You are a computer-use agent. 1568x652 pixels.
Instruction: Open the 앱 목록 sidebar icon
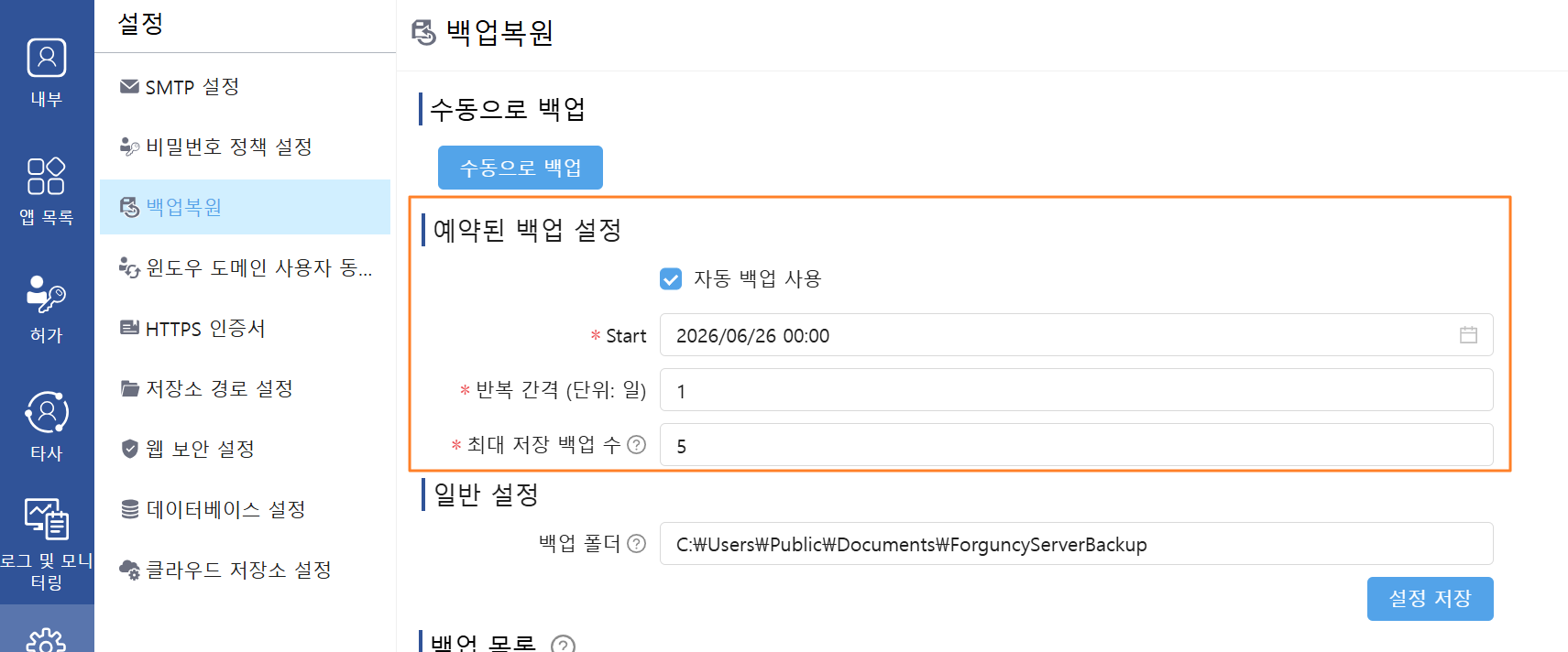click(x=46, y=176)
